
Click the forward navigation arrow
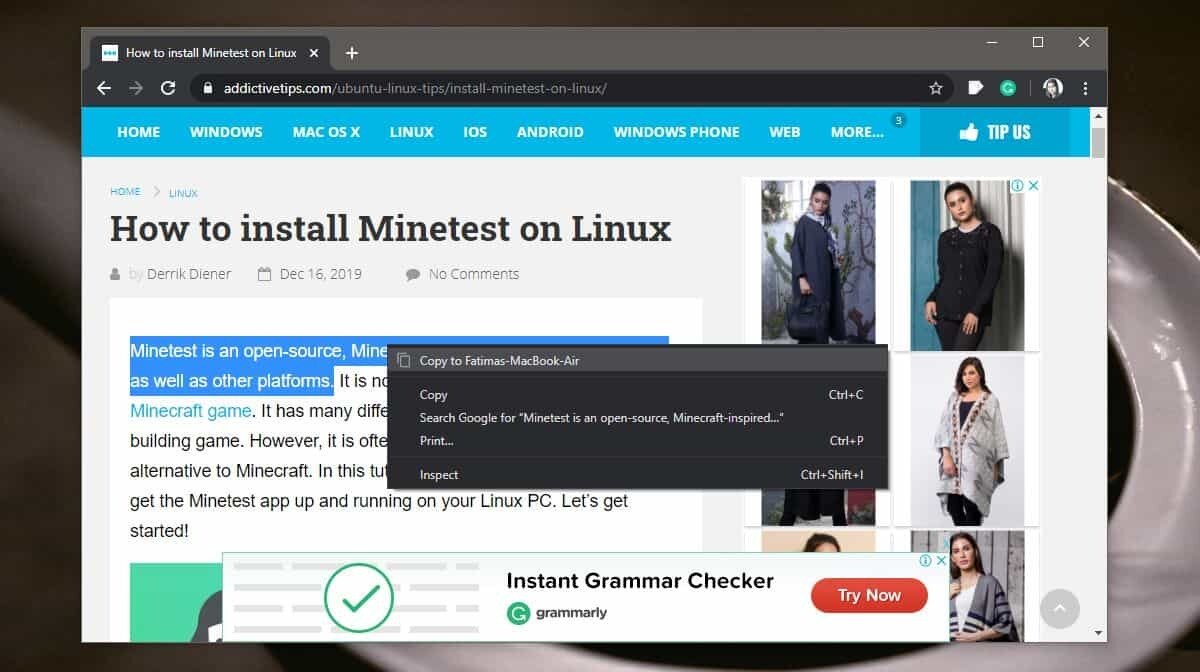[135, 88]
